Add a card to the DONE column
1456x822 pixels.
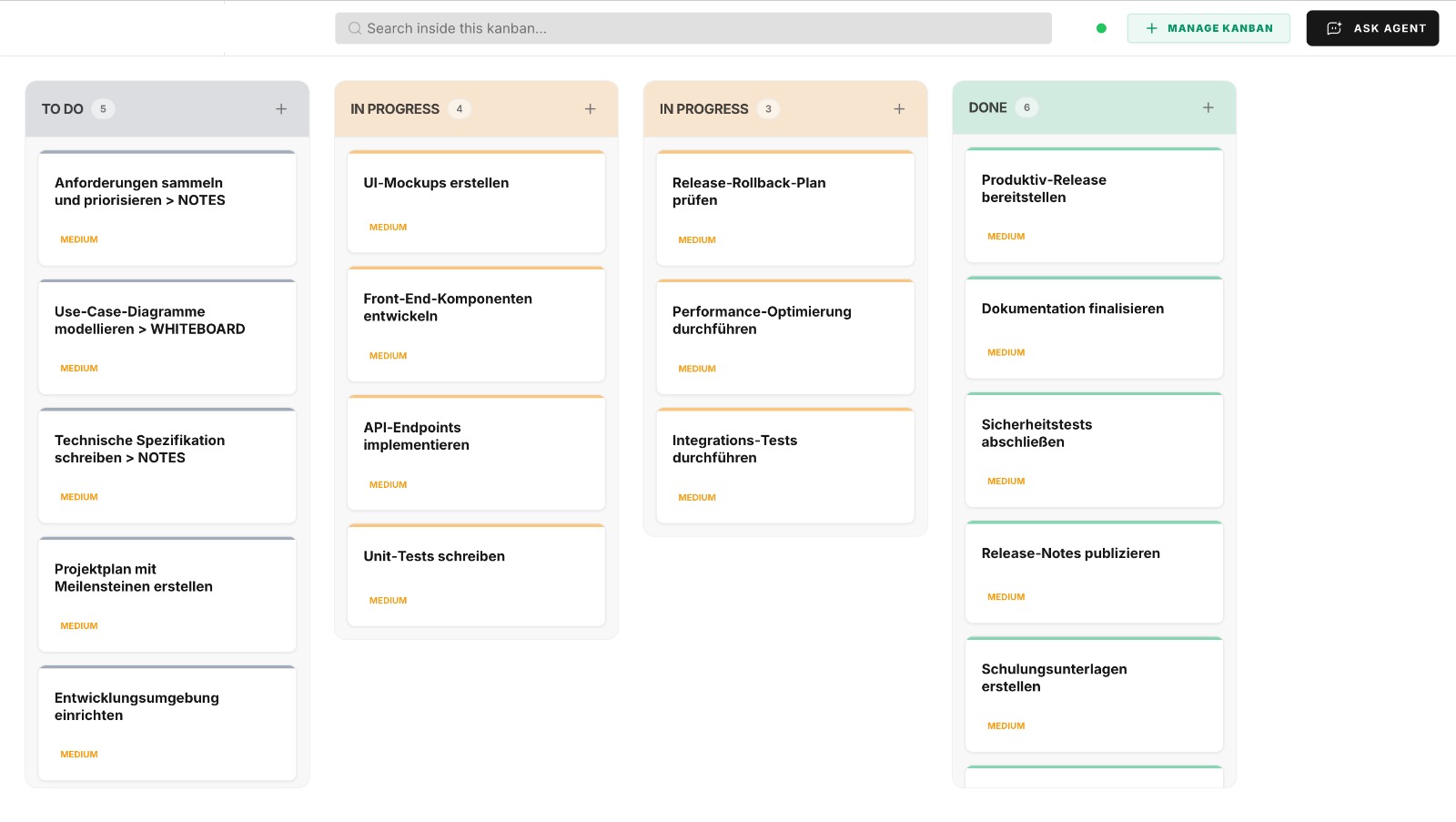point(1208,107)
